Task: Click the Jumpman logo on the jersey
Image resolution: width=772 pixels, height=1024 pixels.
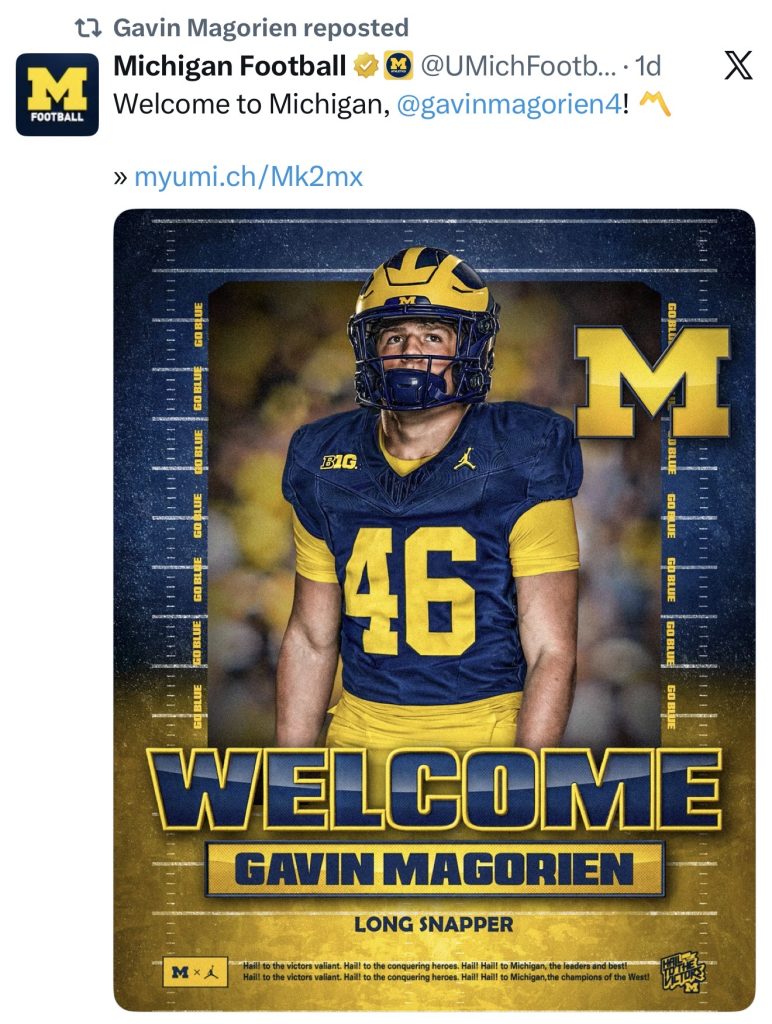Action: click(463, 458)
